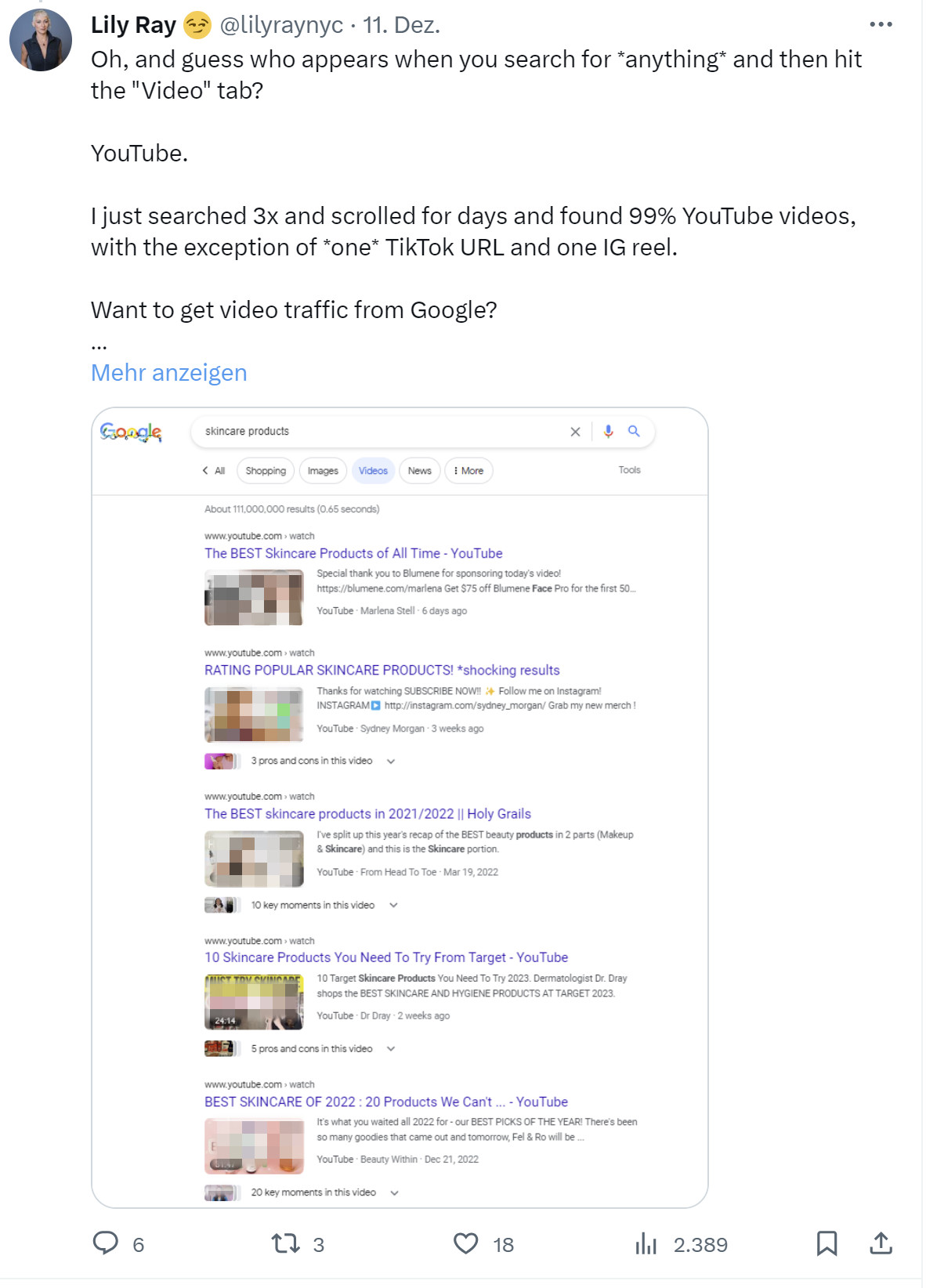Open the Google logo in the screenshot
This screenshot has width=926, height=1288.
pos(131,432)
